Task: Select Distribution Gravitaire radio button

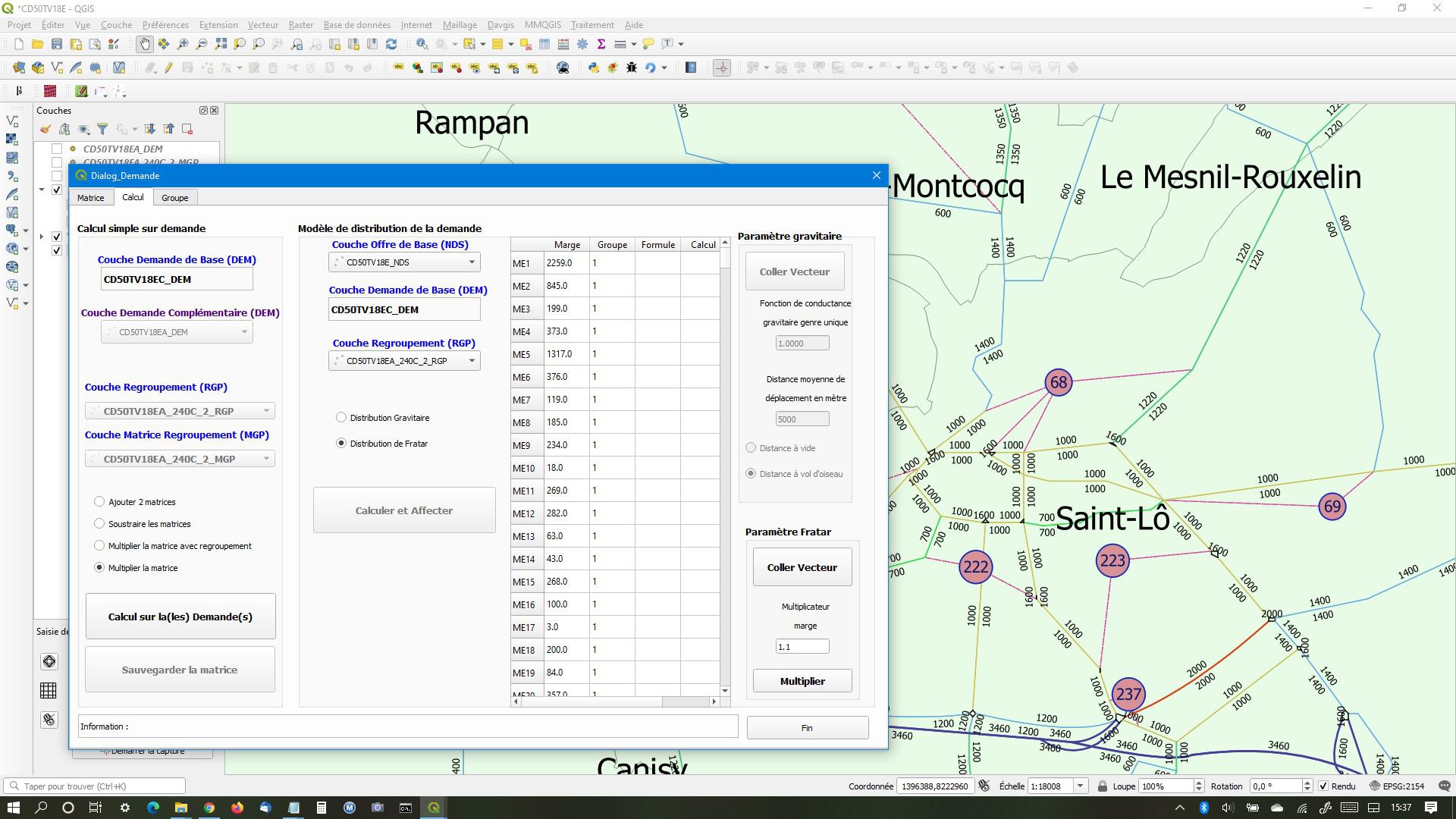Action: coord(341,418)
